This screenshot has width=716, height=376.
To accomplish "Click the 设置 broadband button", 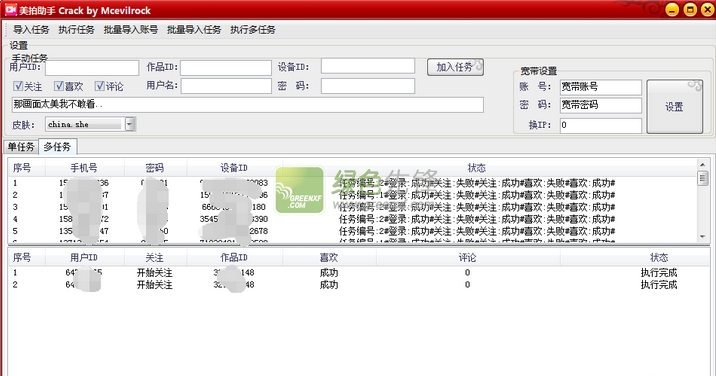I will click(674, 107).
